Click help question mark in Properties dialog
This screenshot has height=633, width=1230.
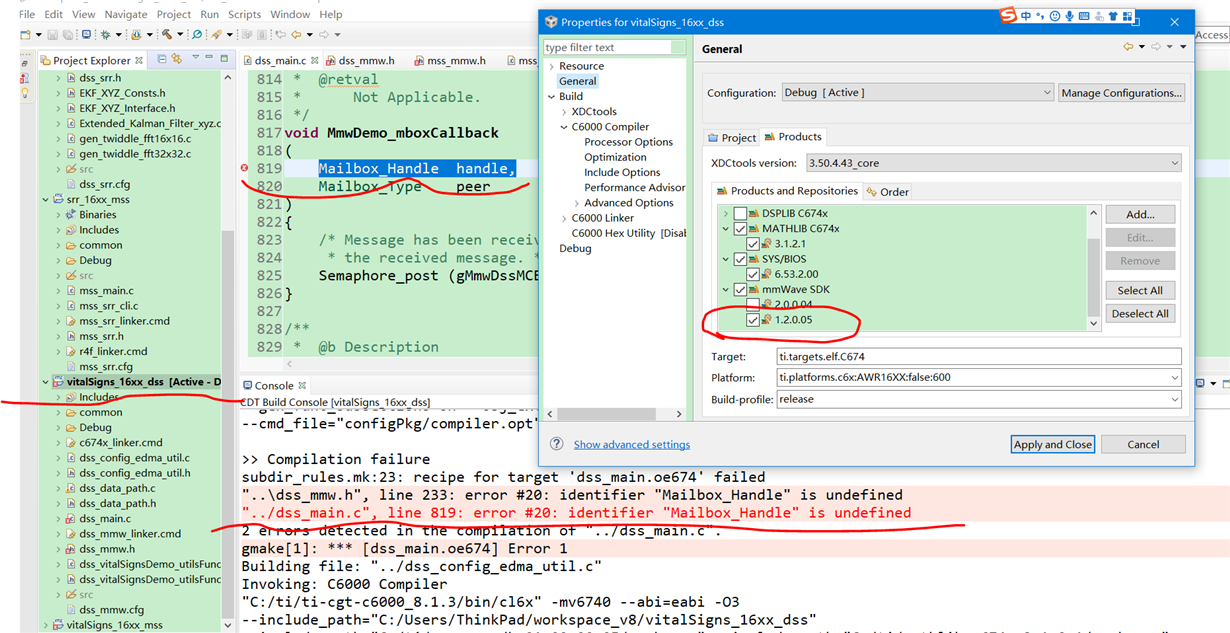(556, 444)
